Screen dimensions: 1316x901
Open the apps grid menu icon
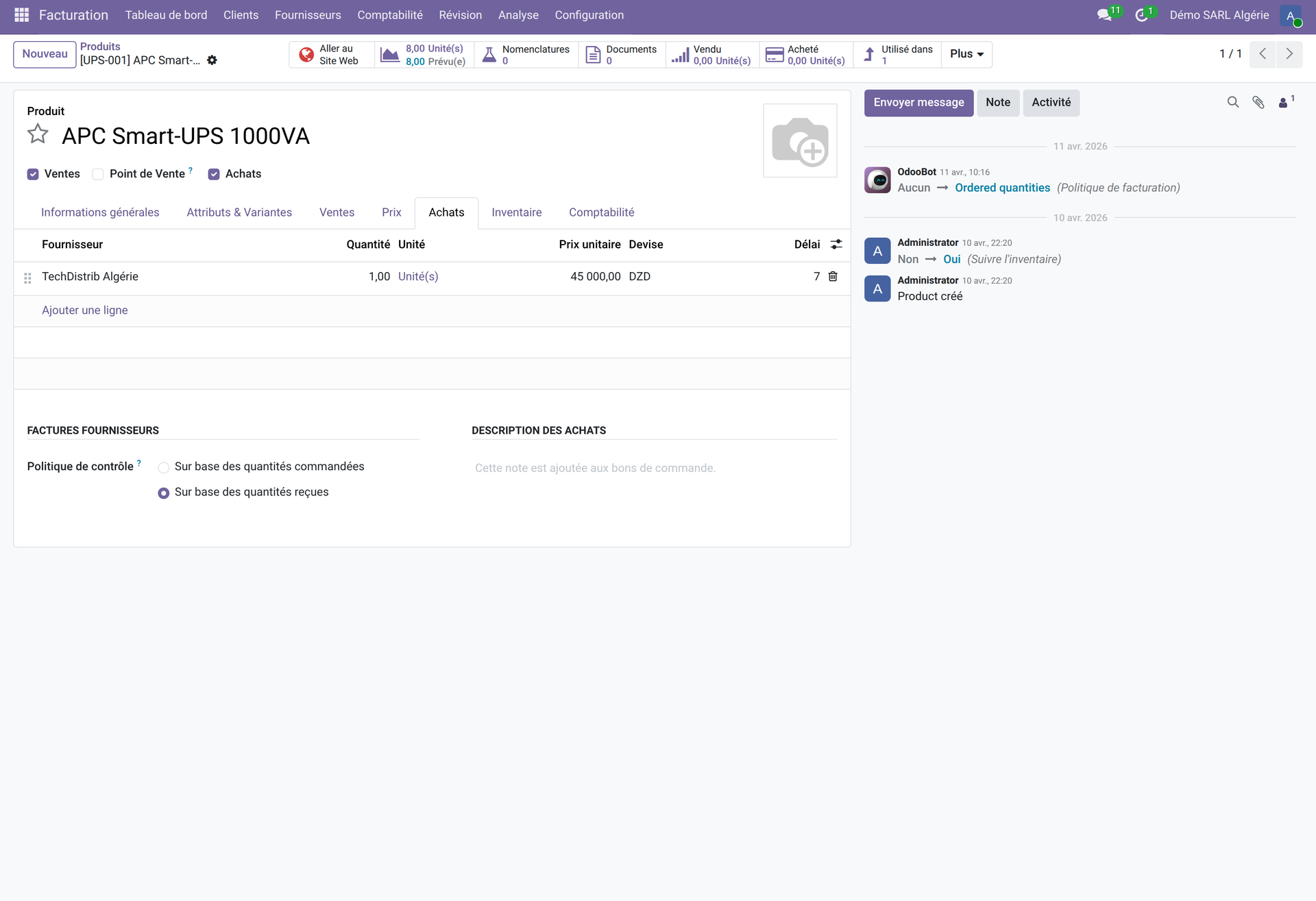coord(21,15)
